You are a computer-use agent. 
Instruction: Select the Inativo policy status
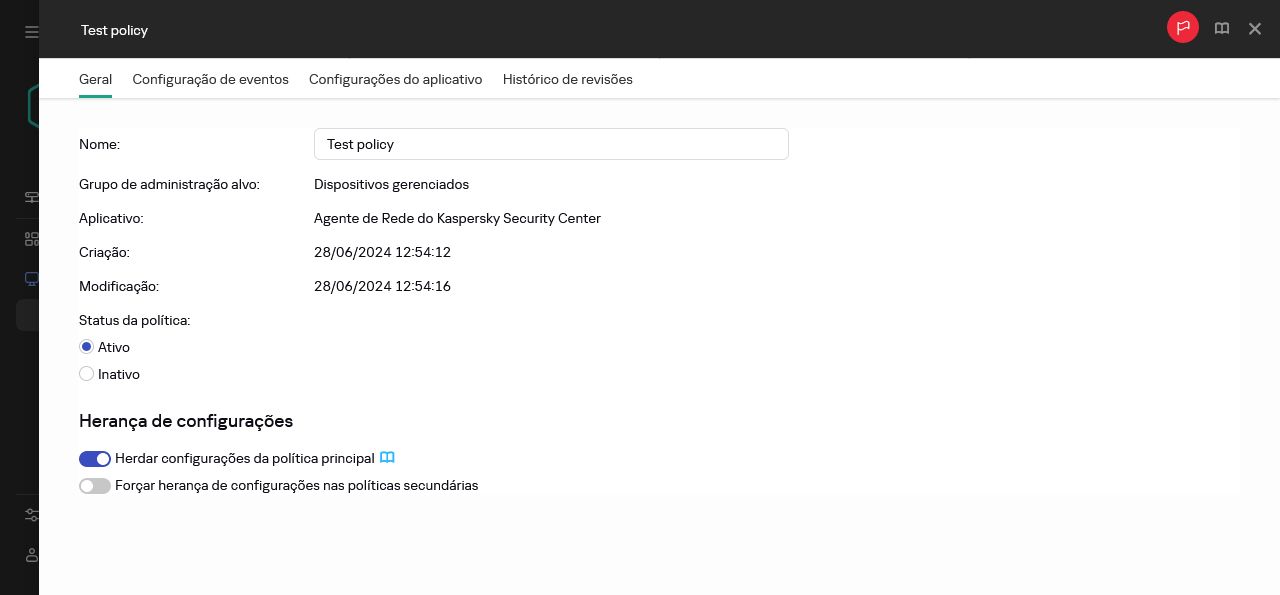click(86, 374)
